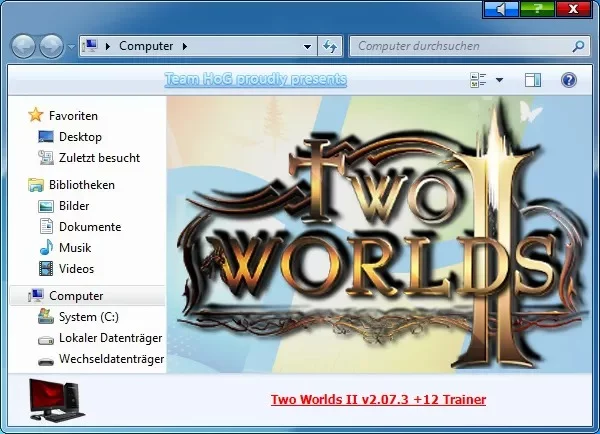
Task: Open the Two Worlds II v2.07.3 +12 Trainer link
Action: tap(378, 400)
